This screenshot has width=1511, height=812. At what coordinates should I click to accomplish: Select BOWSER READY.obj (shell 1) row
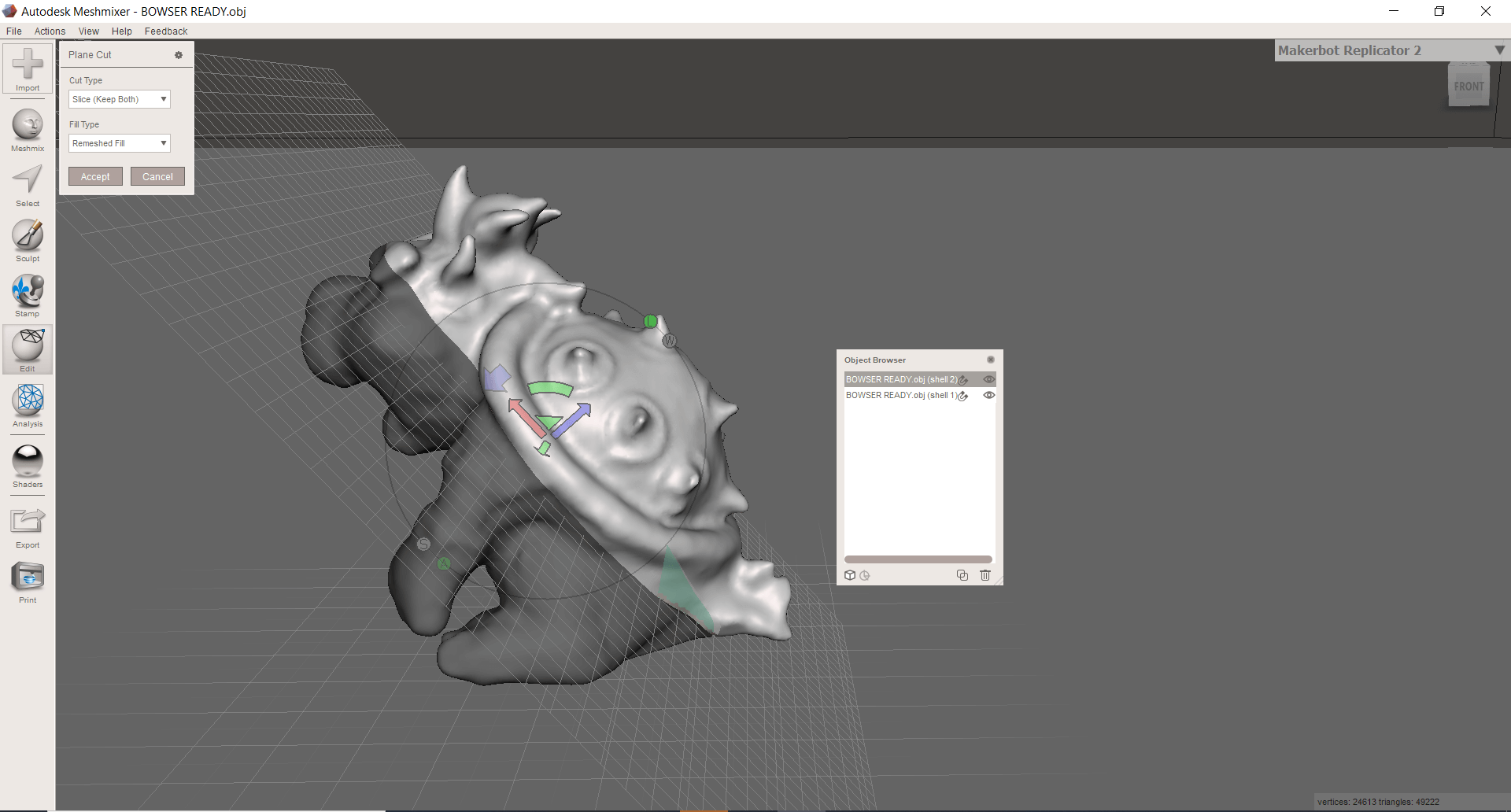click(920, 395)
